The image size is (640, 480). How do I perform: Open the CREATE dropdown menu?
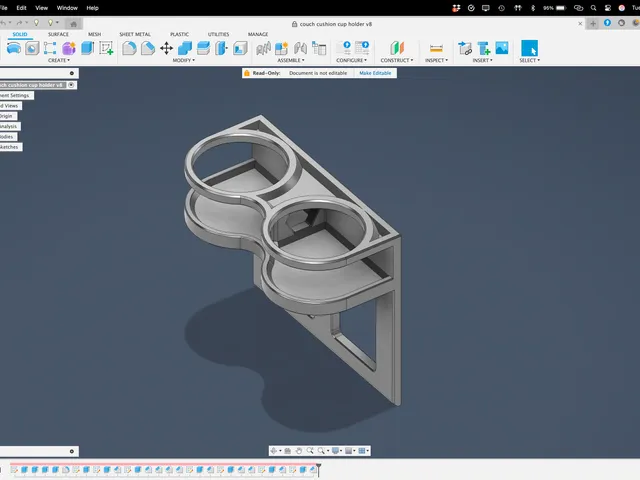[59, 60]
